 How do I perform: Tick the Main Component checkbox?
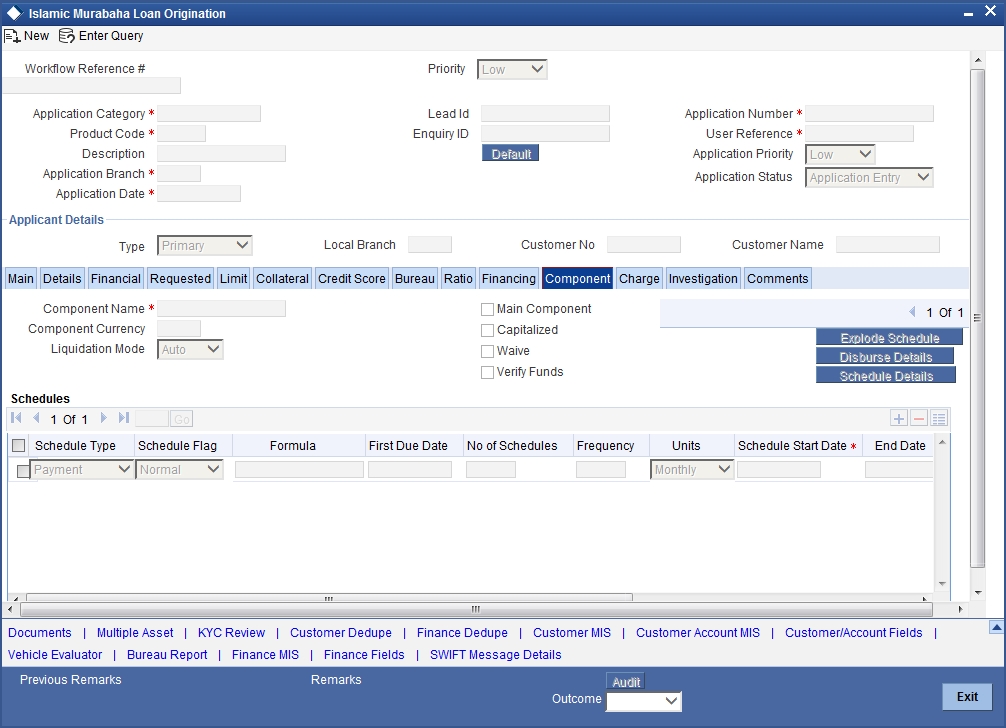[x=488, y=309]
